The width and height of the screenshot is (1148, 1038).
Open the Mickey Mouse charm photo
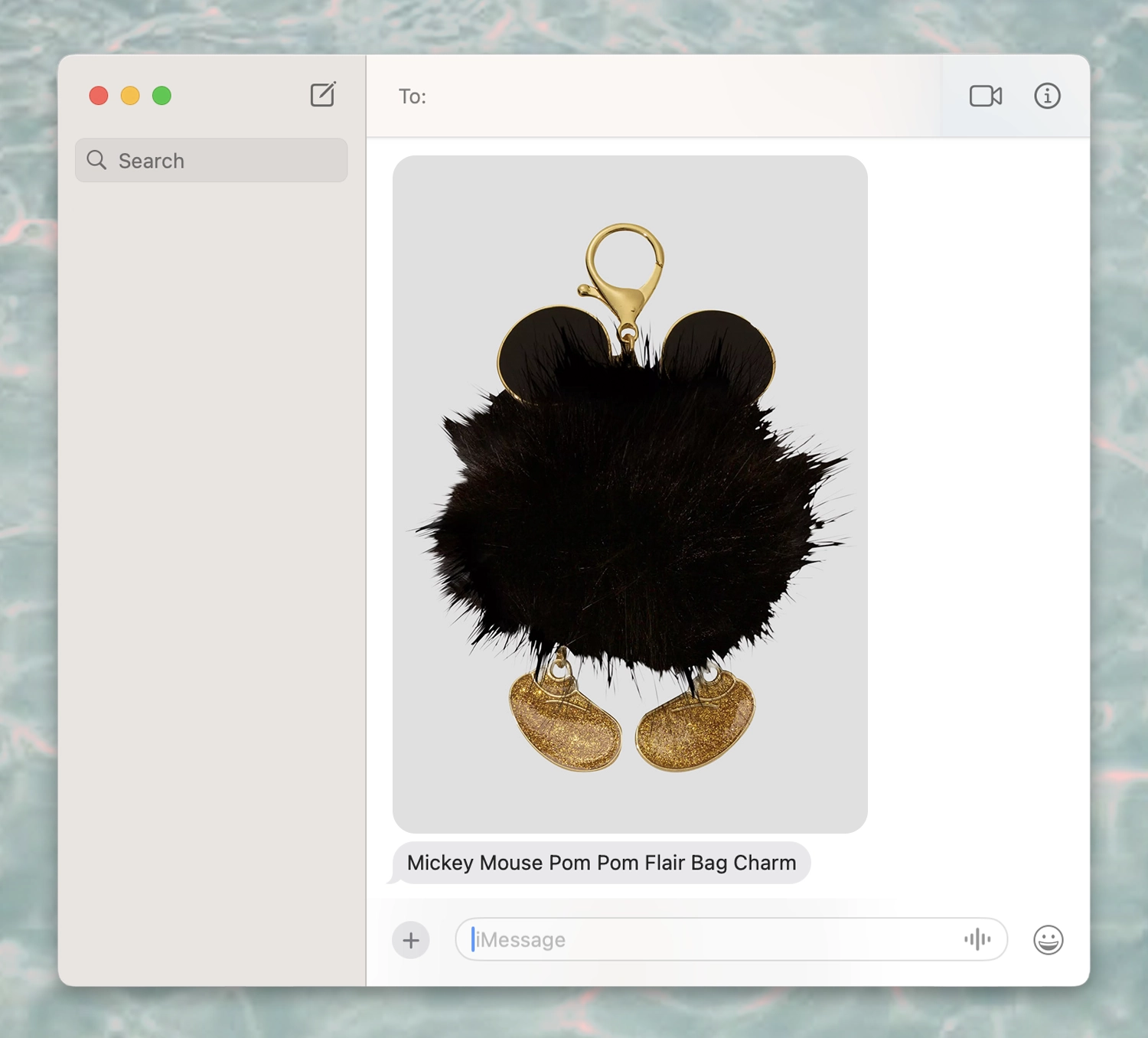coord(630,494)
